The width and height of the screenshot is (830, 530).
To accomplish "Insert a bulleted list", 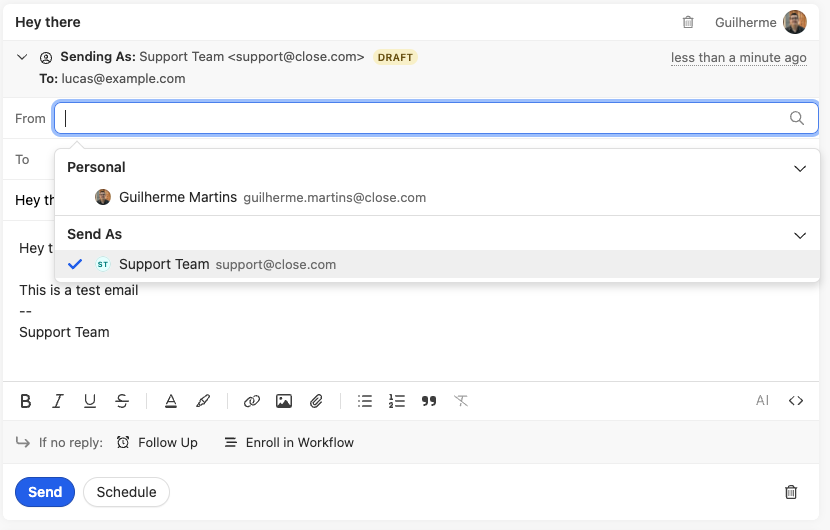I will pyautogui.click(x=365, y=401).
